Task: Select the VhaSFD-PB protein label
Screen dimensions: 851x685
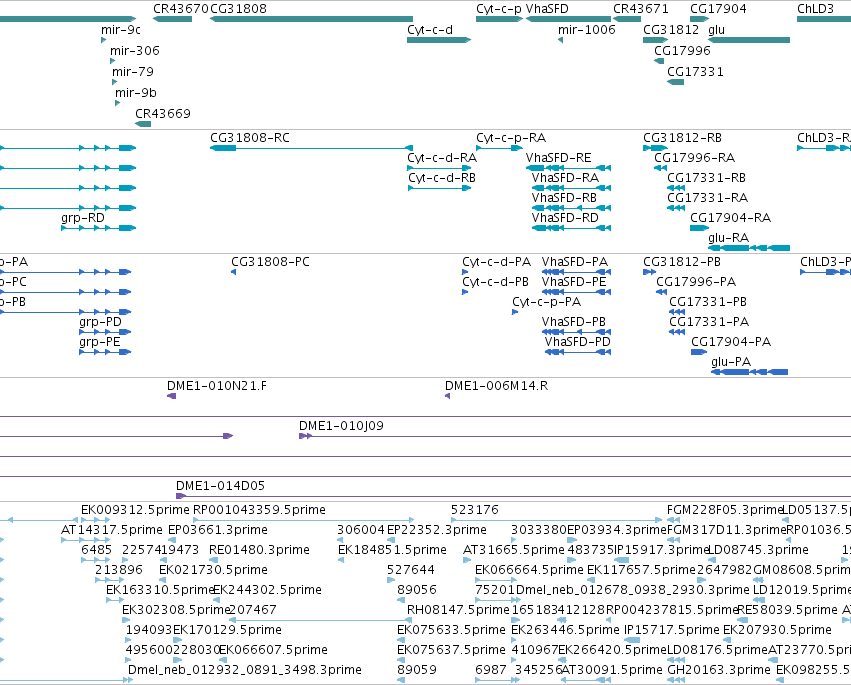Action: coord(574,322)
